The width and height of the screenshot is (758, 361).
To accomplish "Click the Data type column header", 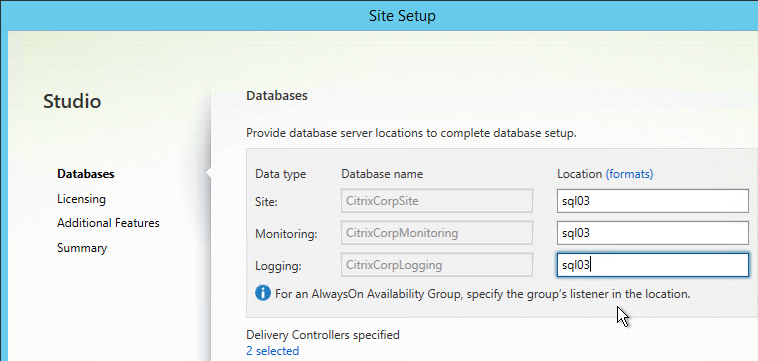I will point(280,174).
